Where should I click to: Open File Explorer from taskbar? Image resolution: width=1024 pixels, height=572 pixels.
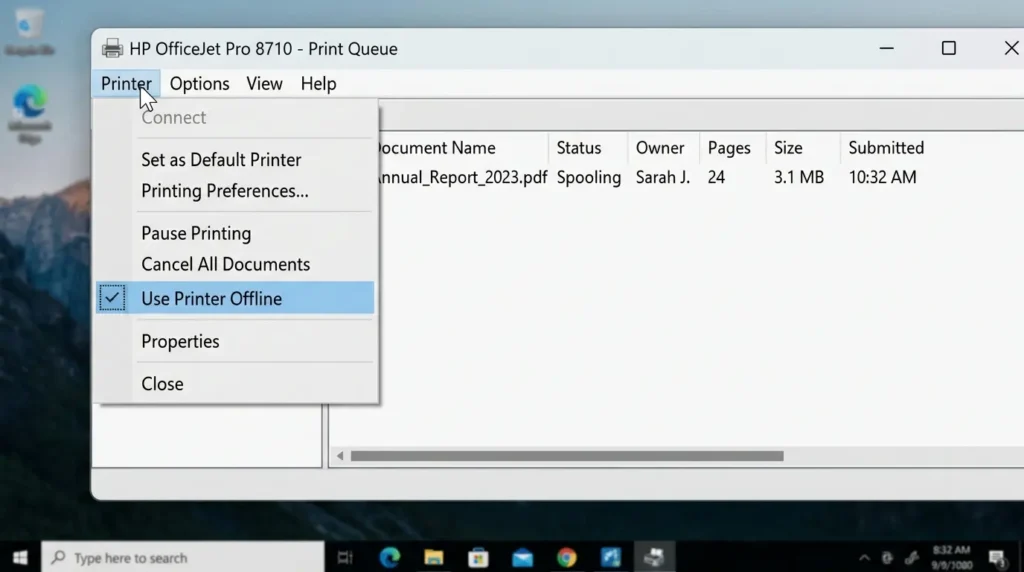434,557
